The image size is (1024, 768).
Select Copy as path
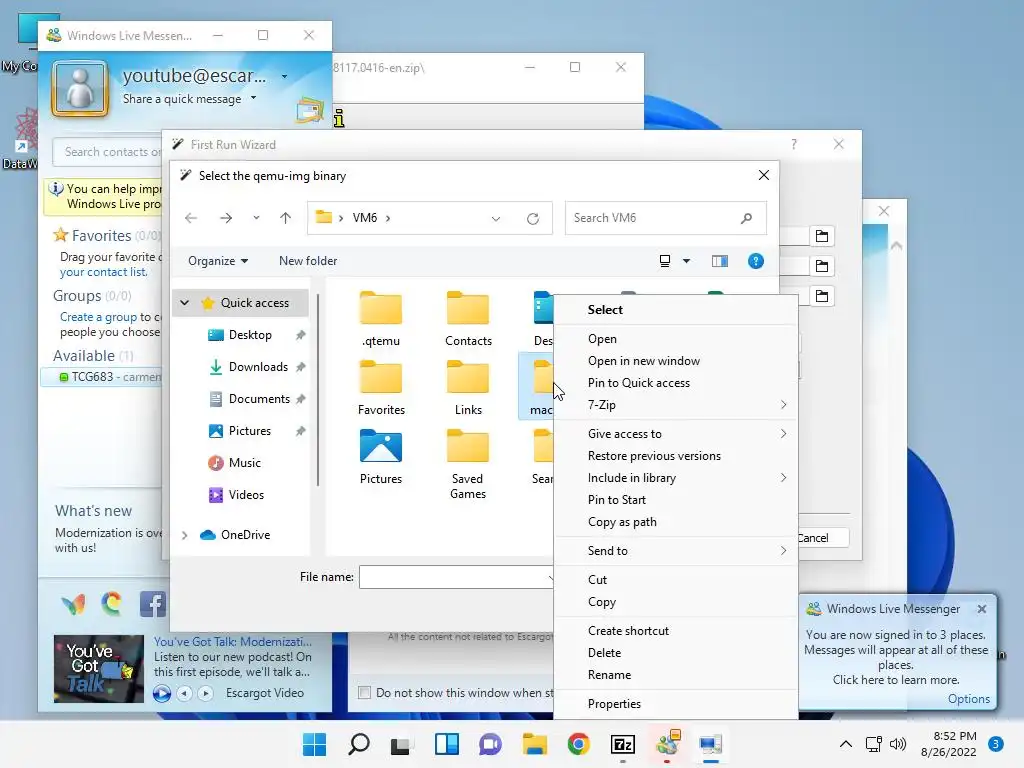coord(675,522)
